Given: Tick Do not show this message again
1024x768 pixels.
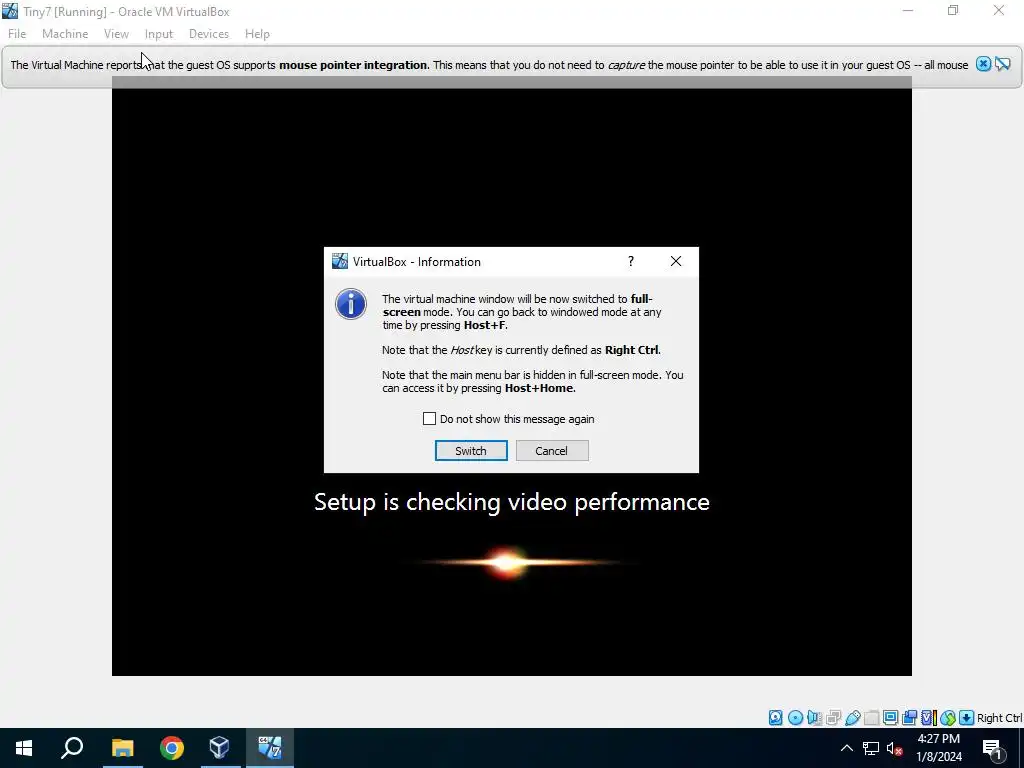Looking at the screenshot, I should 429,419.
